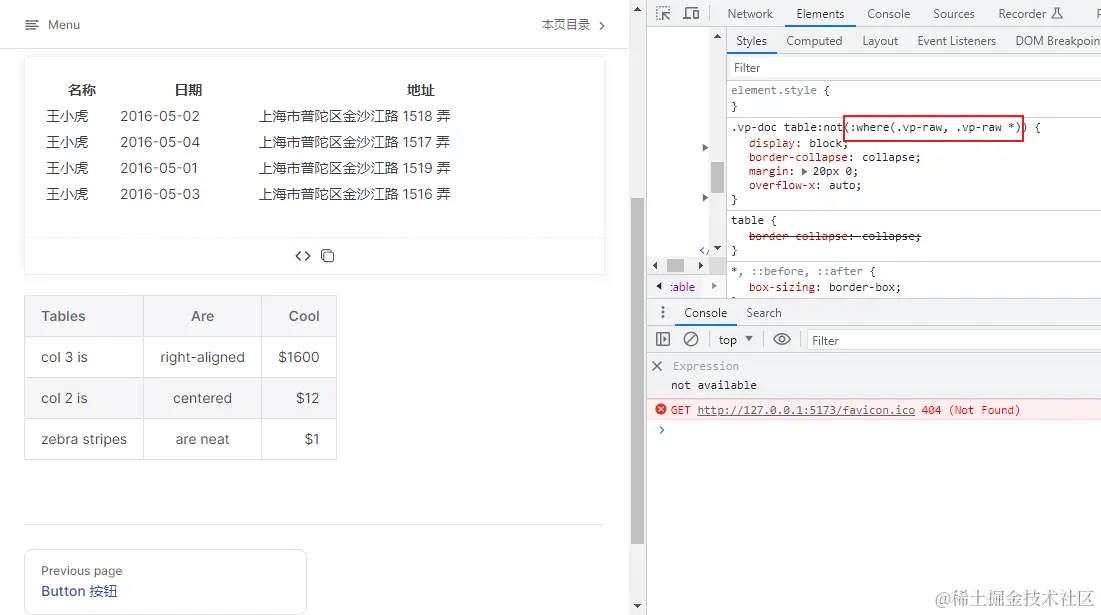
Task: Focus the console Filter input
Action: pyautogui.click(x=954, y=340)
